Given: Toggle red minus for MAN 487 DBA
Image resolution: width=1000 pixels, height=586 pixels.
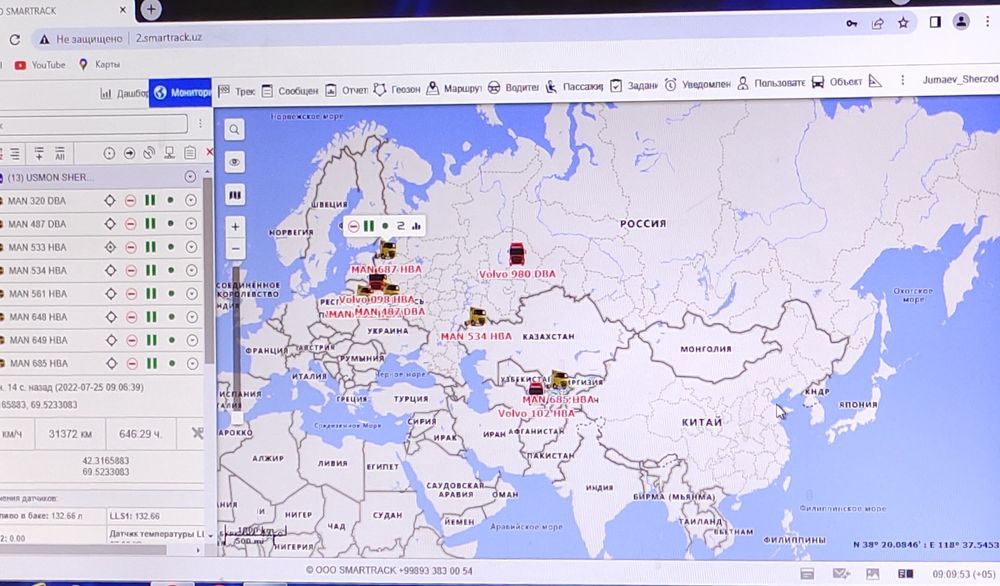Looking at the screenshot, I should click(130, 224).
